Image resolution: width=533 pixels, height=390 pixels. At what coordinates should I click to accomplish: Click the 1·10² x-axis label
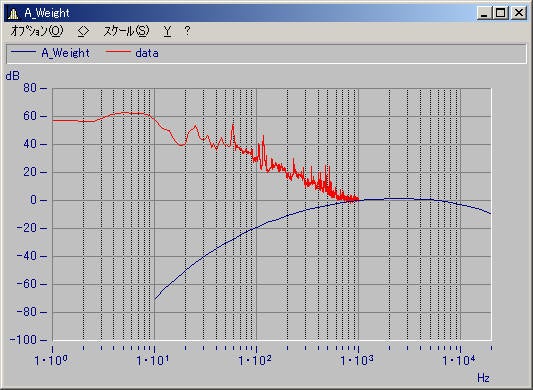click(x=255, y=360)
